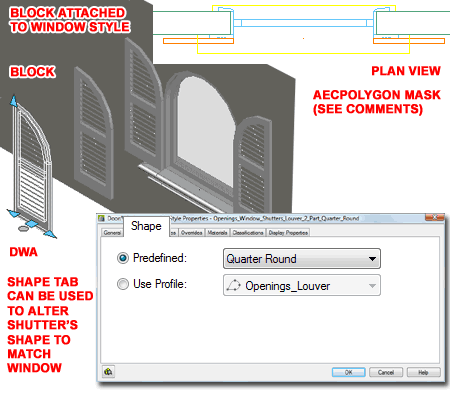Open the Classifications tab
The image size is (450, 396).
point(248,233)
